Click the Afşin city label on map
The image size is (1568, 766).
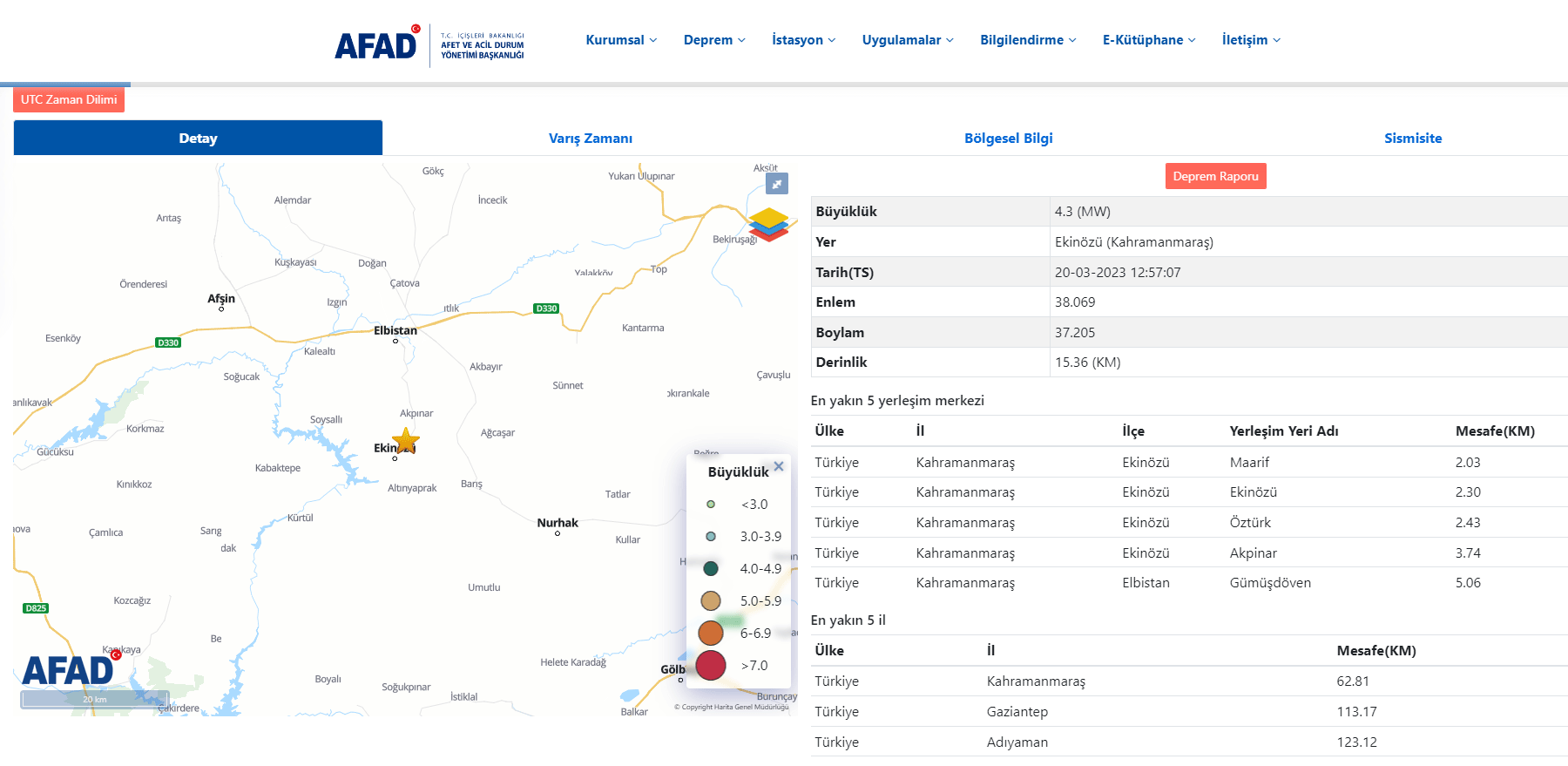click(221, 298)
